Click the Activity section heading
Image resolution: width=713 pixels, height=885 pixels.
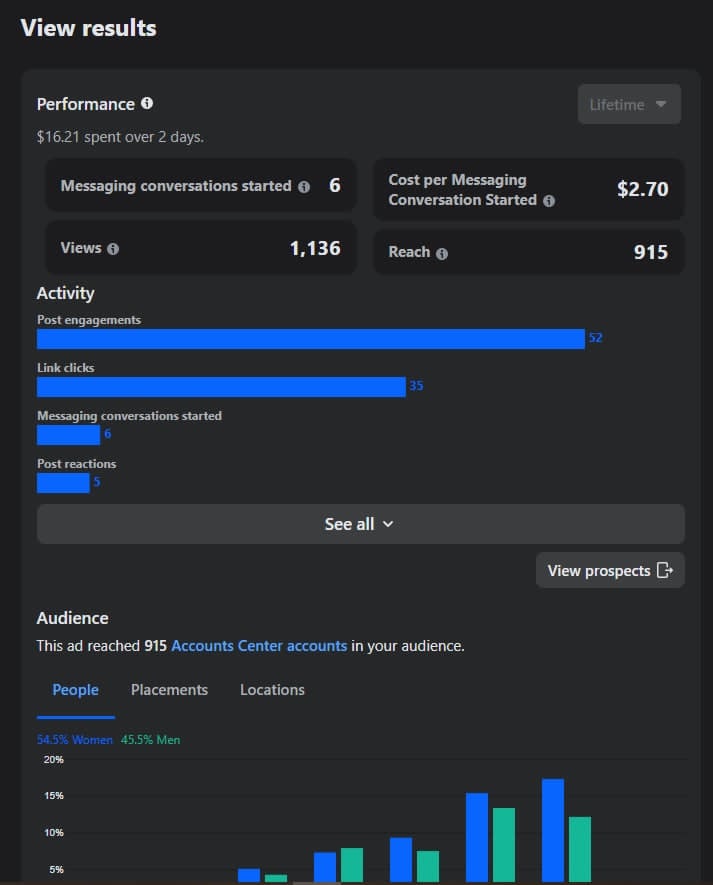(65, 293)
